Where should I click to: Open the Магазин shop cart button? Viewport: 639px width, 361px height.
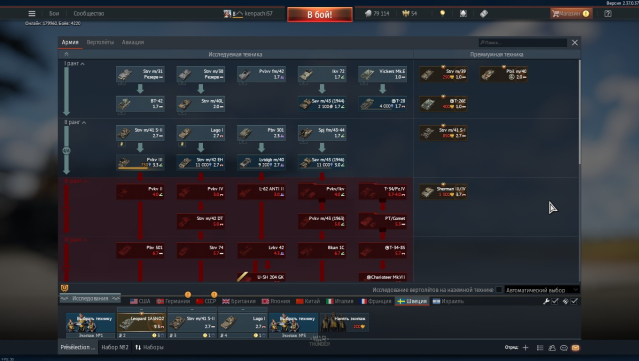click(x=571, y=13)
